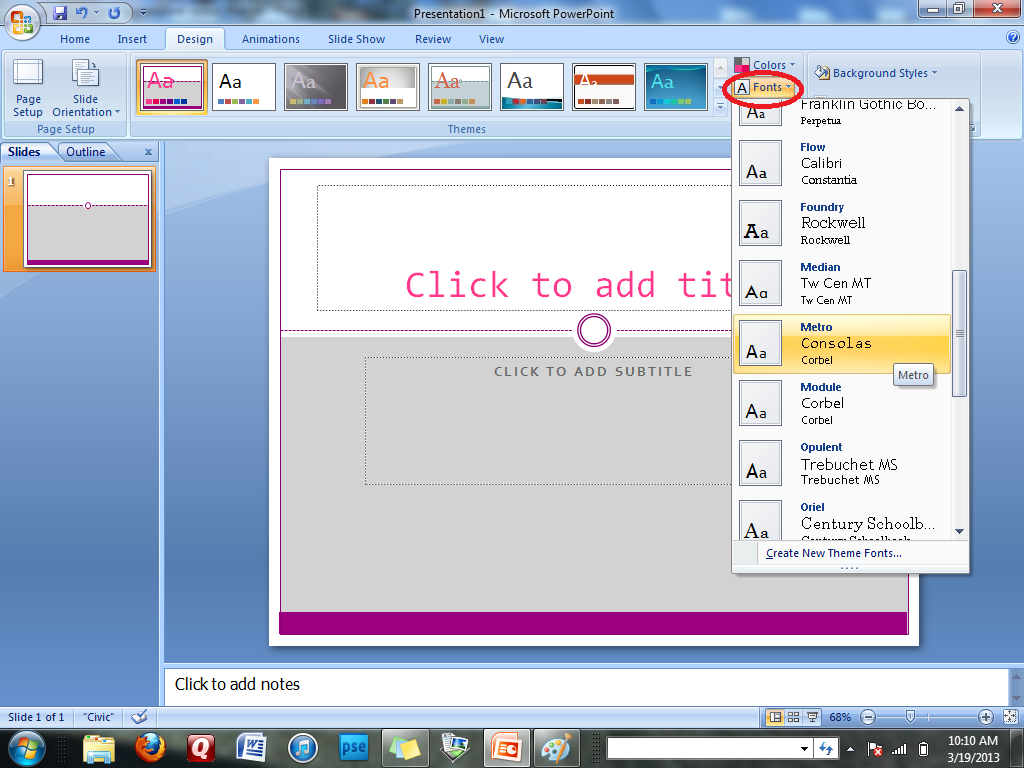The image size is (1024, 768).
Task: Click the title placeholder on the slide
Action: (524, 248)
